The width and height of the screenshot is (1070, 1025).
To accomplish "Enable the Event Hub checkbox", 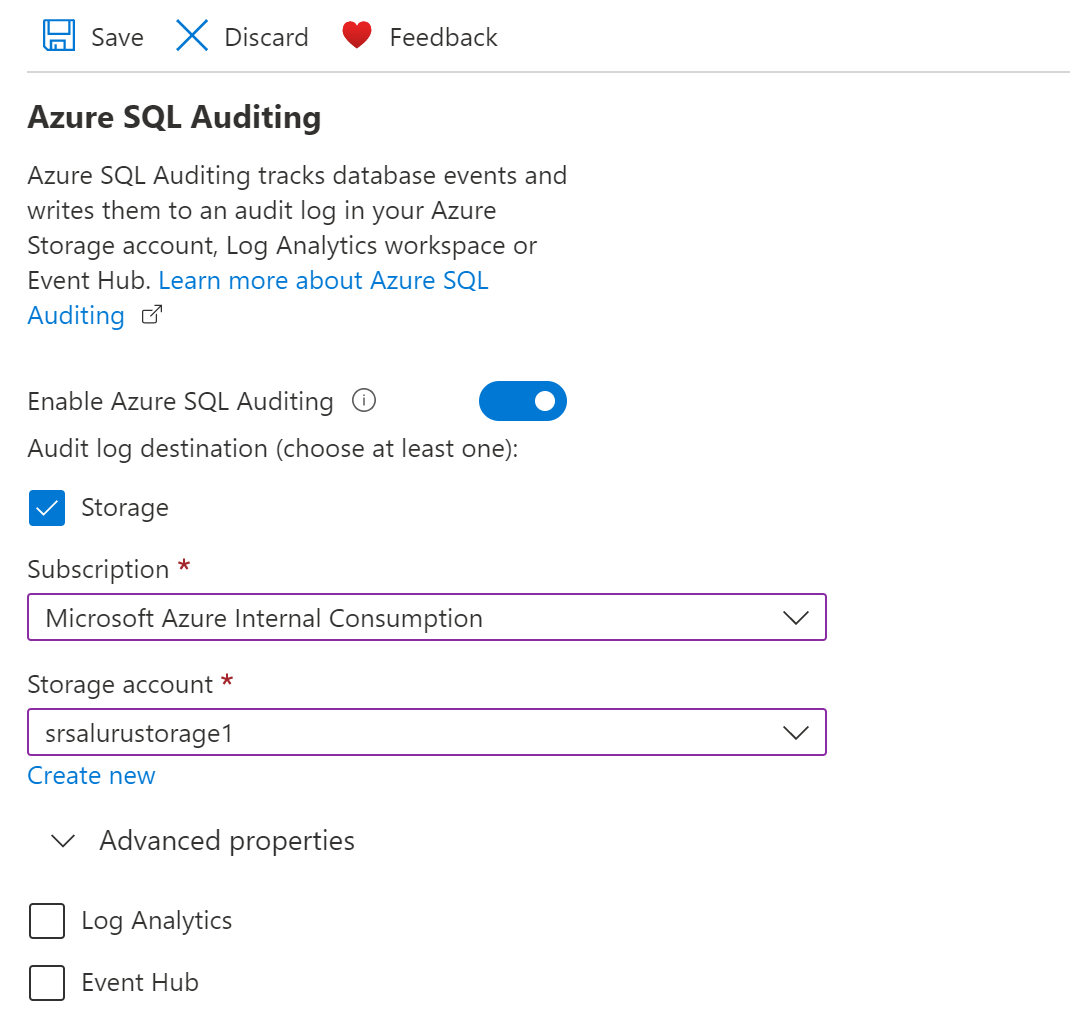I will [x=47, y=983].
